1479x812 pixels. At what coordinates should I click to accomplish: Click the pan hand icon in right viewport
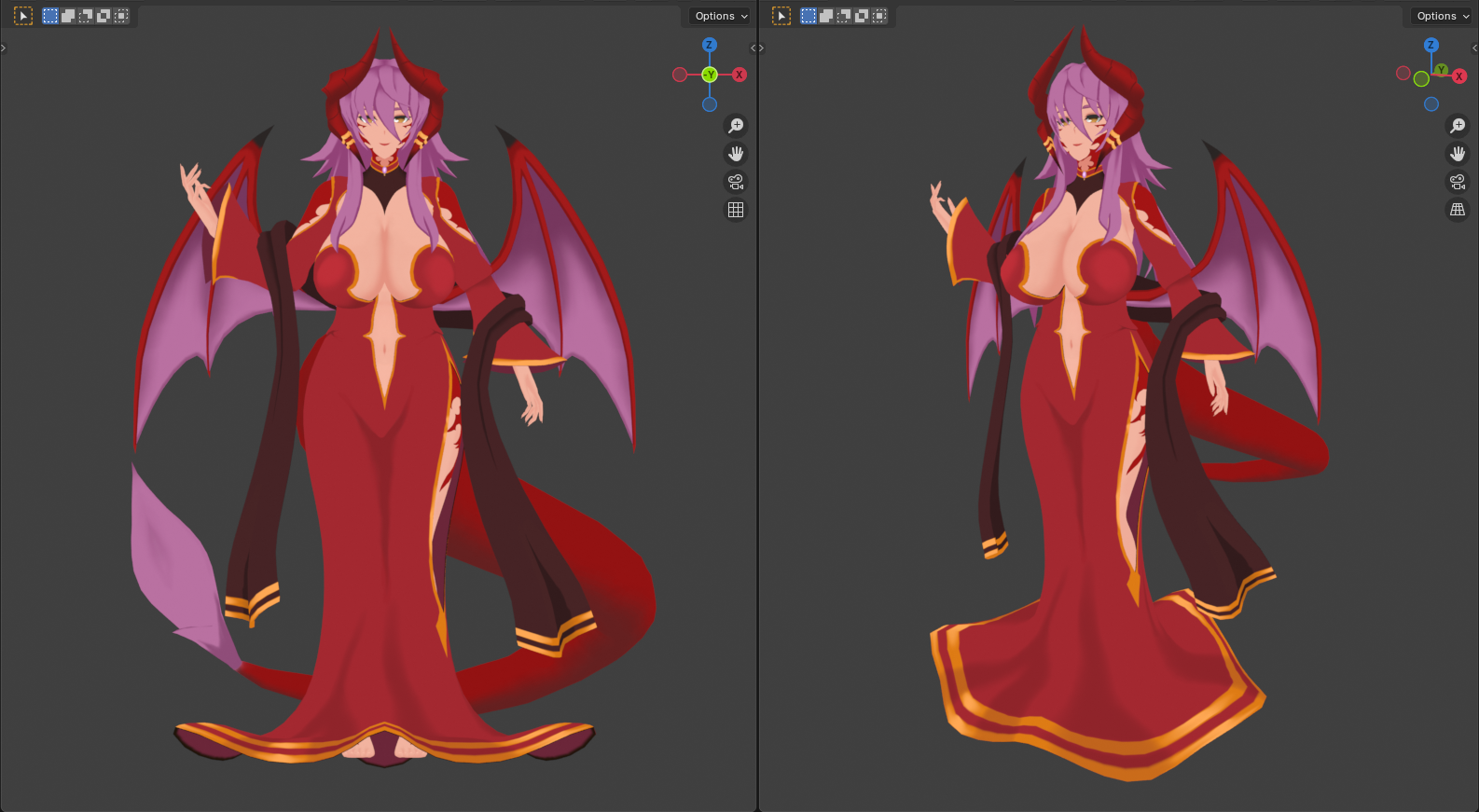(1457, 154)
